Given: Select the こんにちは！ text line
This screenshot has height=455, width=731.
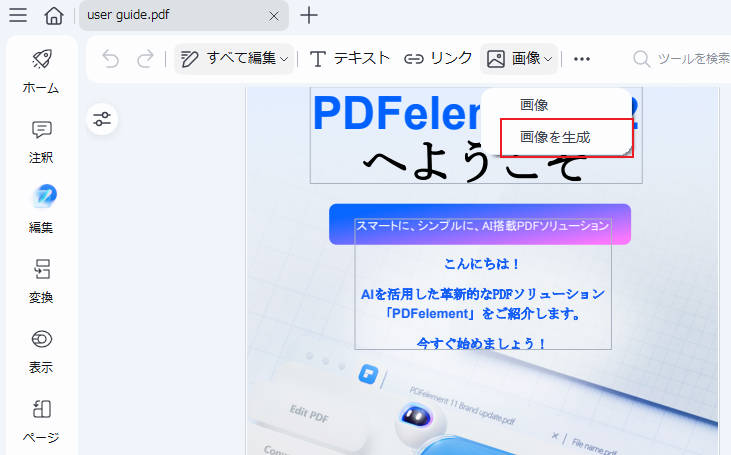Looking at the screenshot, I should 482,264.
